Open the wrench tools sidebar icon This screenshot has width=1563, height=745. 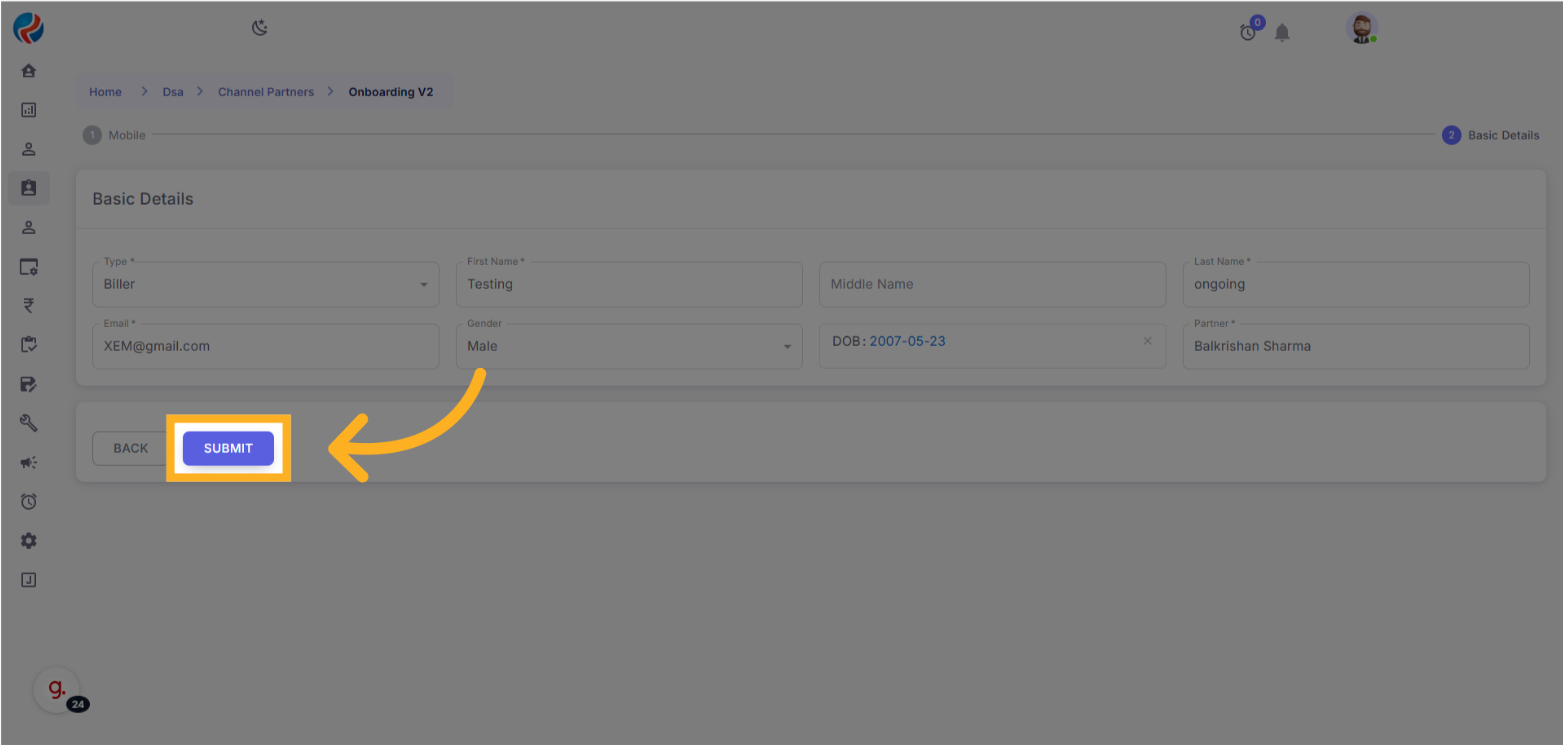pyautogui.click(x=29, y=423)
